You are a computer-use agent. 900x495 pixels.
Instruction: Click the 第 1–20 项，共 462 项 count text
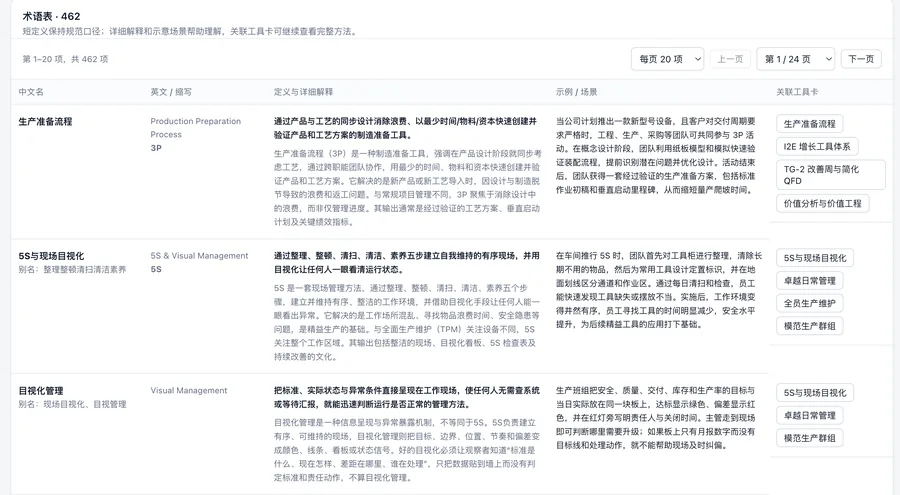(x=65, y=59)
